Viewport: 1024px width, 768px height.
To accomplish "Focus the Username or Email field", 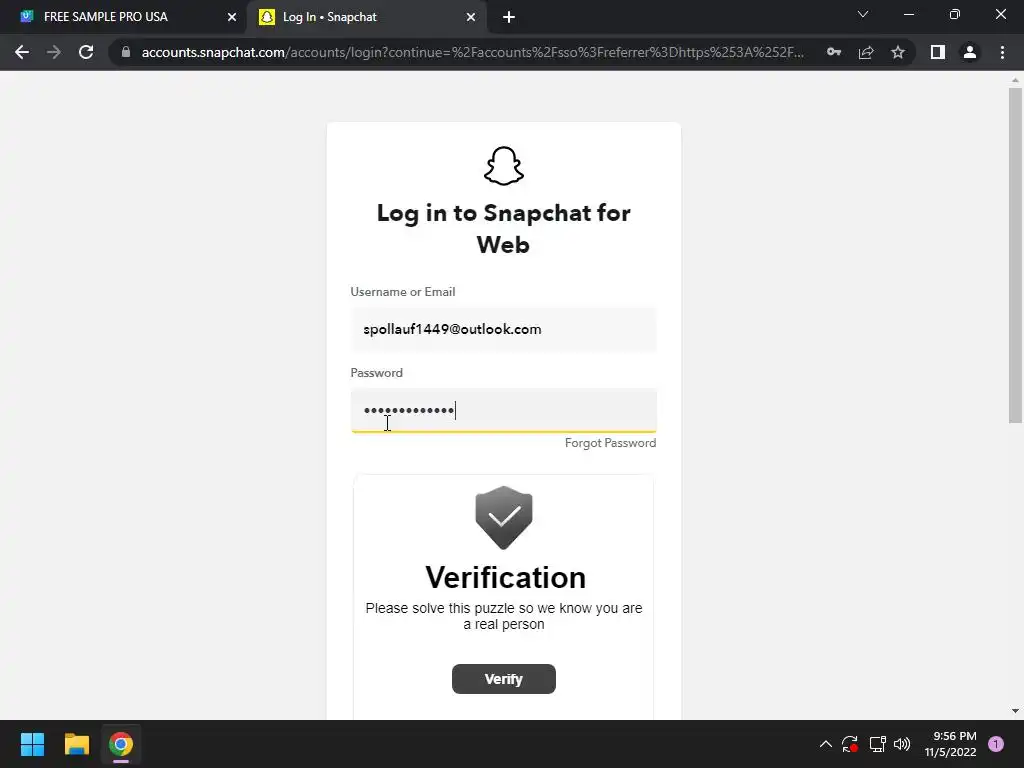I will point(504,329).
